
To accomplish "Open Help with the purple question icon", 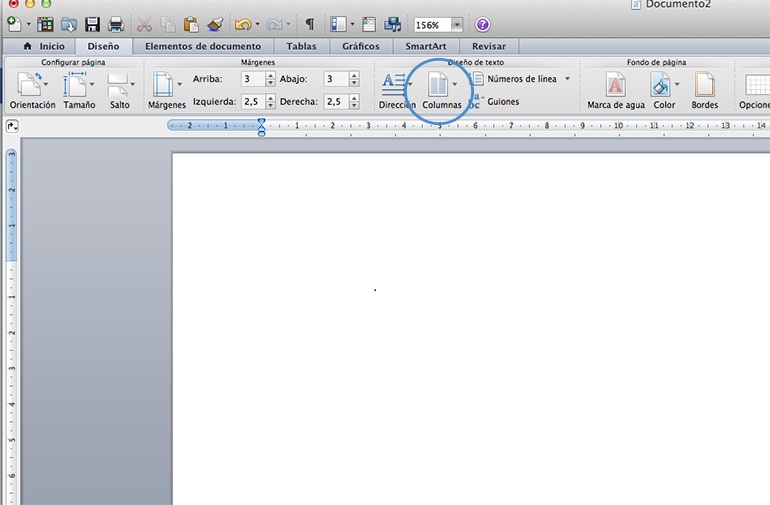I will (x=483, y=24).
